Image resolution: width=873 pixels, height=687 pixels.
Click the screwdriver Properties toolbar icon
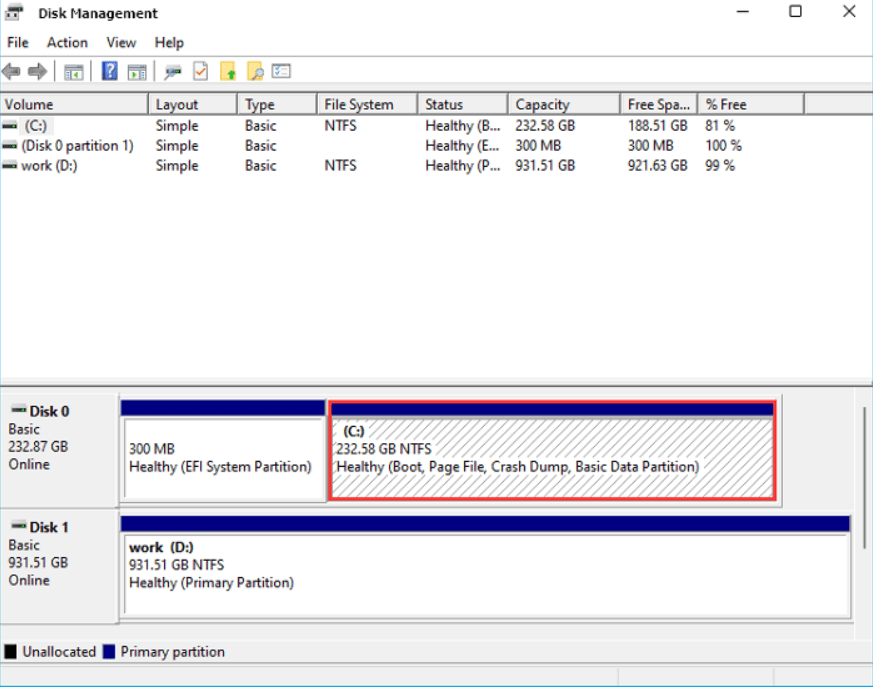172,70
